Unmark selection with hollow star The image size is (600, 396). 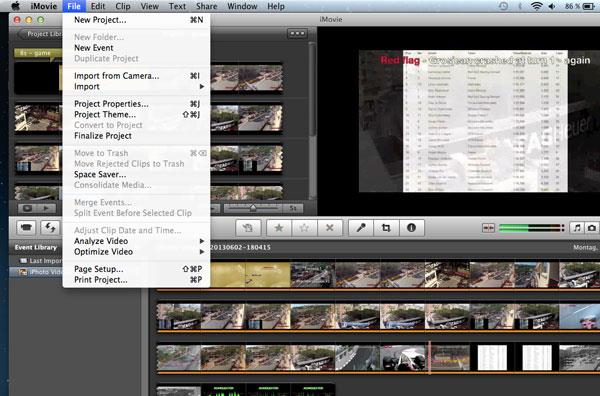(x=304, y=228)
